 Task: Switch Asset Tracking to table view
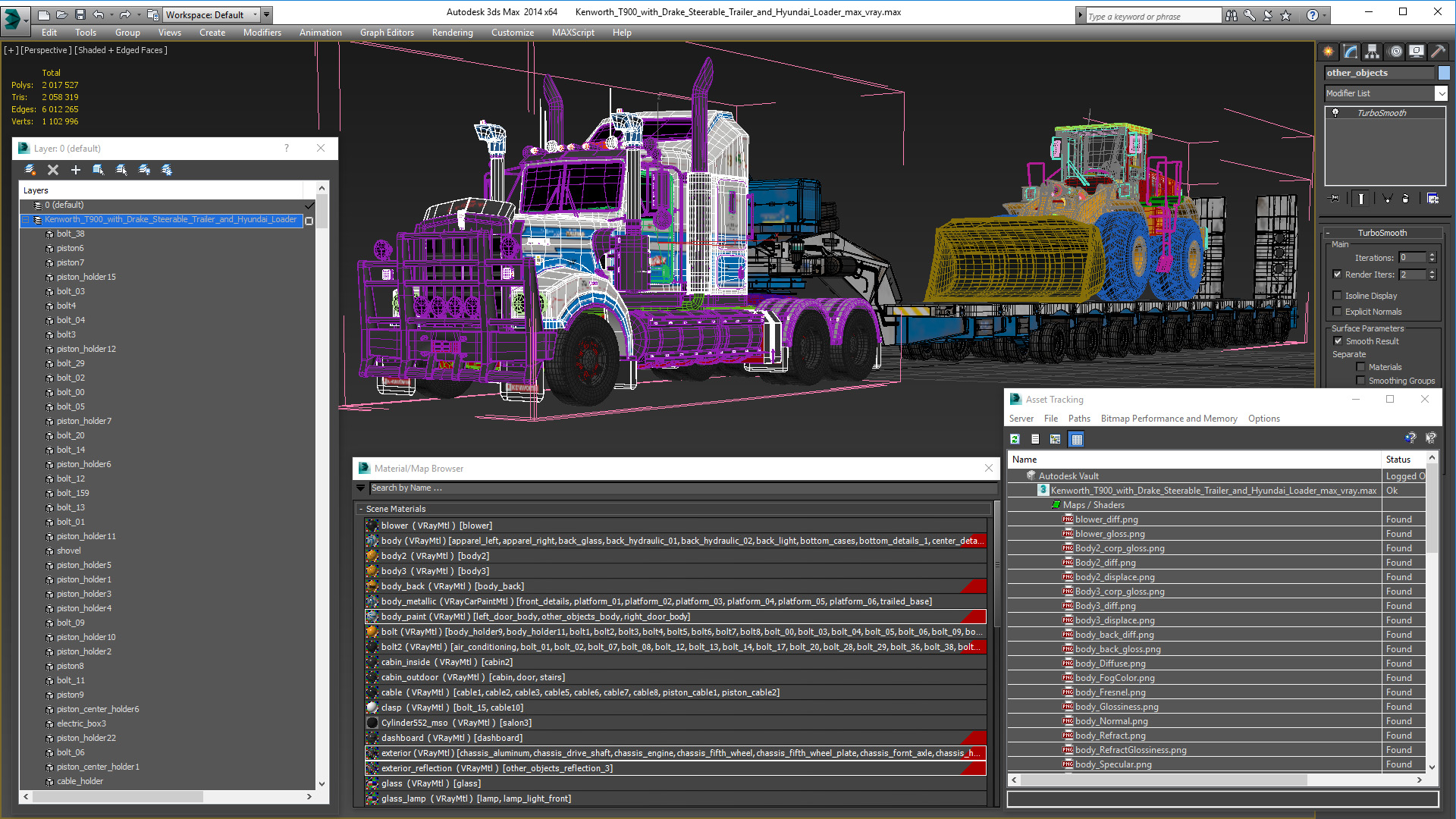pos(1076,439)
